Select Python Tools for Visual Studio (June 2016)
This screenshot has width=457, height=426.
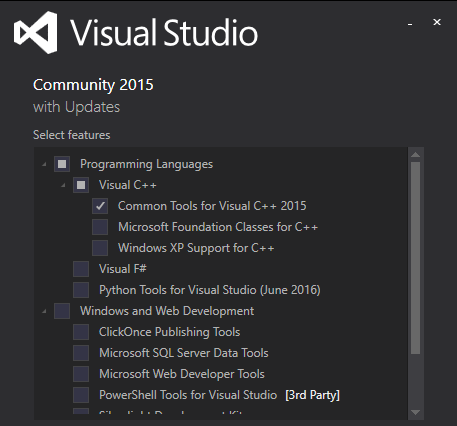click(x=210, y=290)
